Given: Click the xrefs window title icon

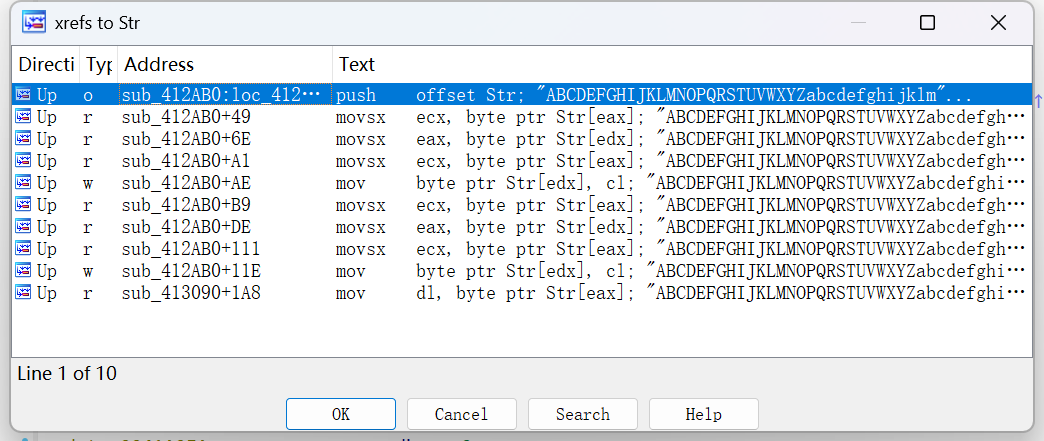Looking at the screenshot, I should 33,23.
